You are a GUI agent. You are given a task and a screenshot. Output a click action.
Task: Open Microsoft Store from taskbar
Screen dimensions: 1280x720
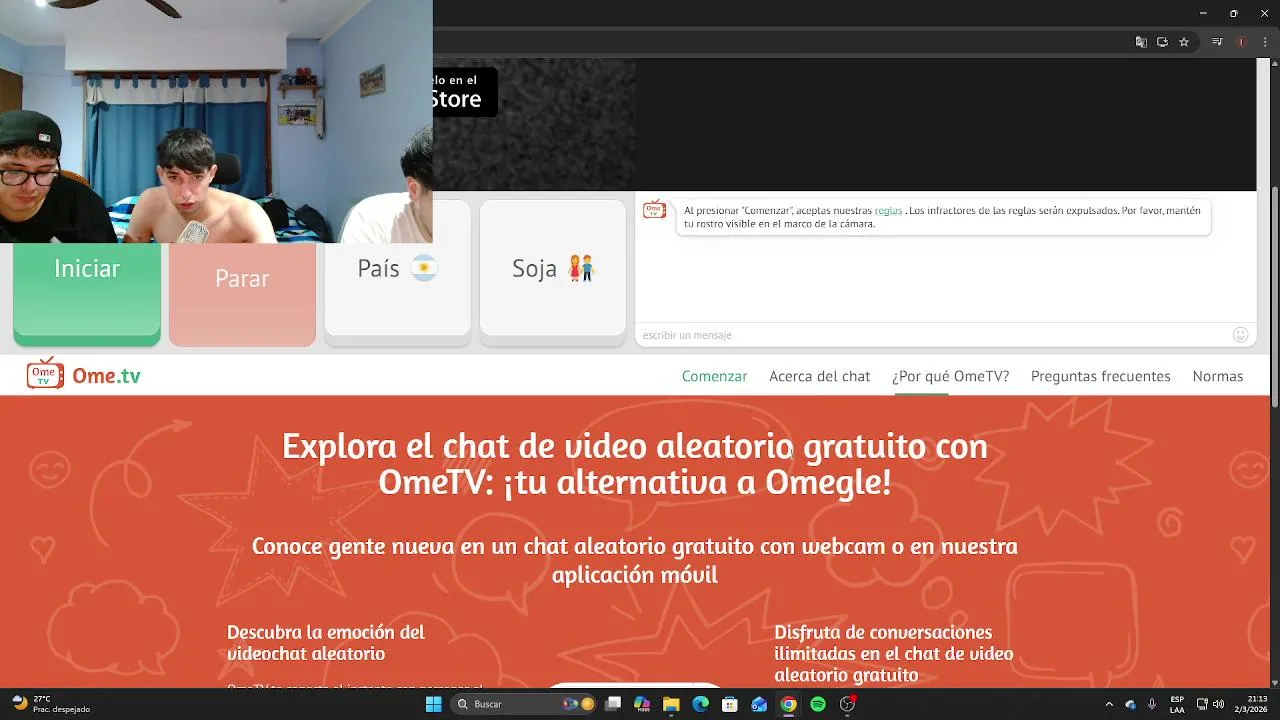730,704
